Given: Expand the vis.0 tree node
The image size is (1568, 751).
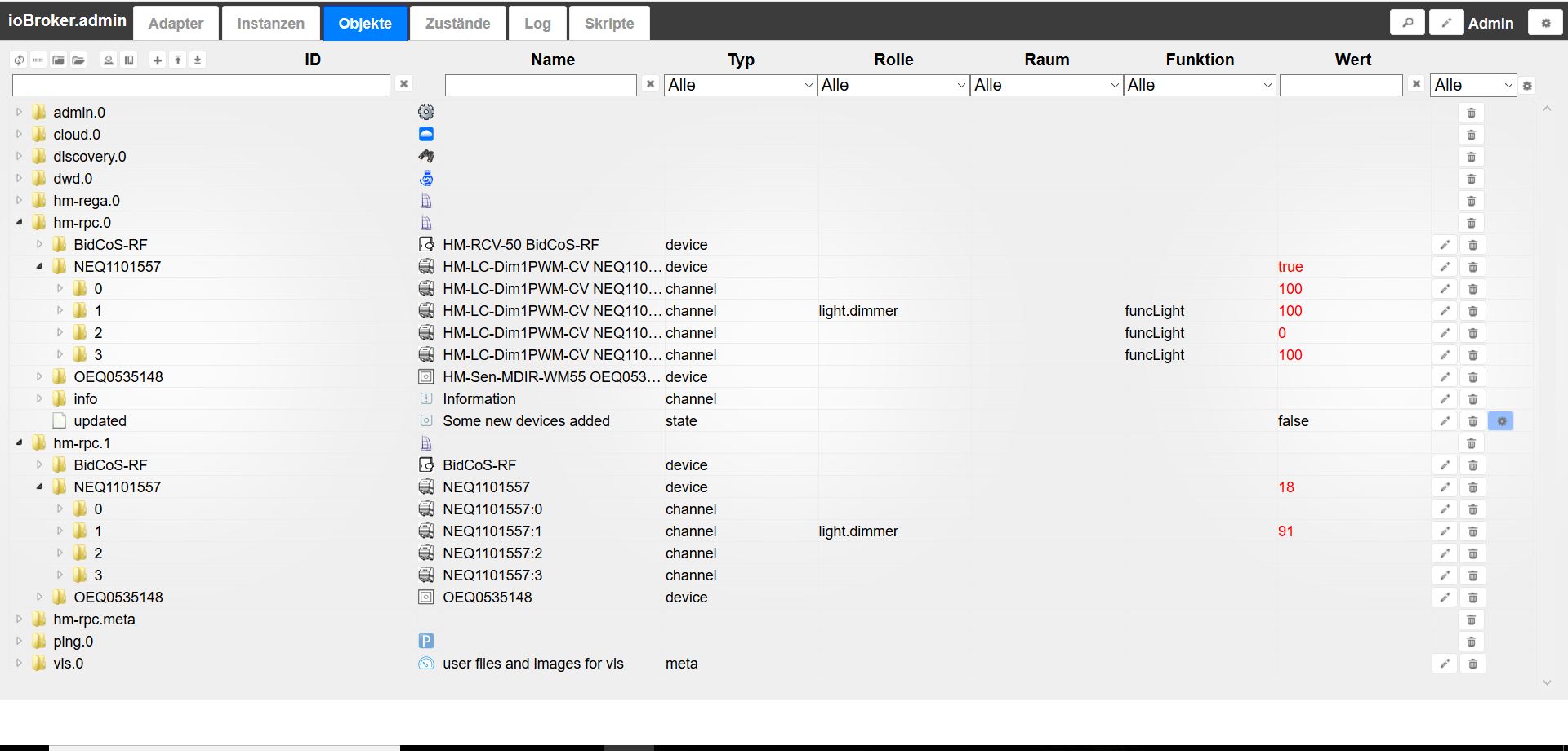Looking at the screenshot, I should coord(19,663).
